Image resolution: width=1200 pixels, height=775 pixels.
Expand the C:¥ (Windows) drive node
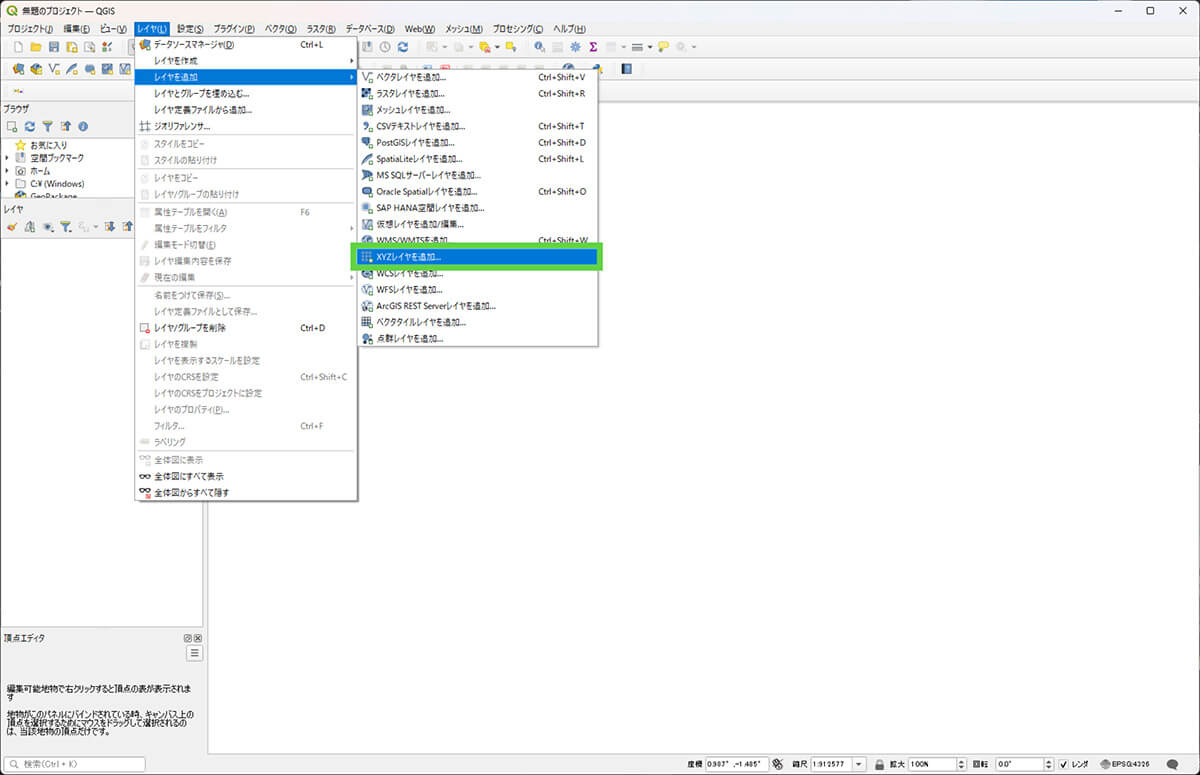(8, 184)
